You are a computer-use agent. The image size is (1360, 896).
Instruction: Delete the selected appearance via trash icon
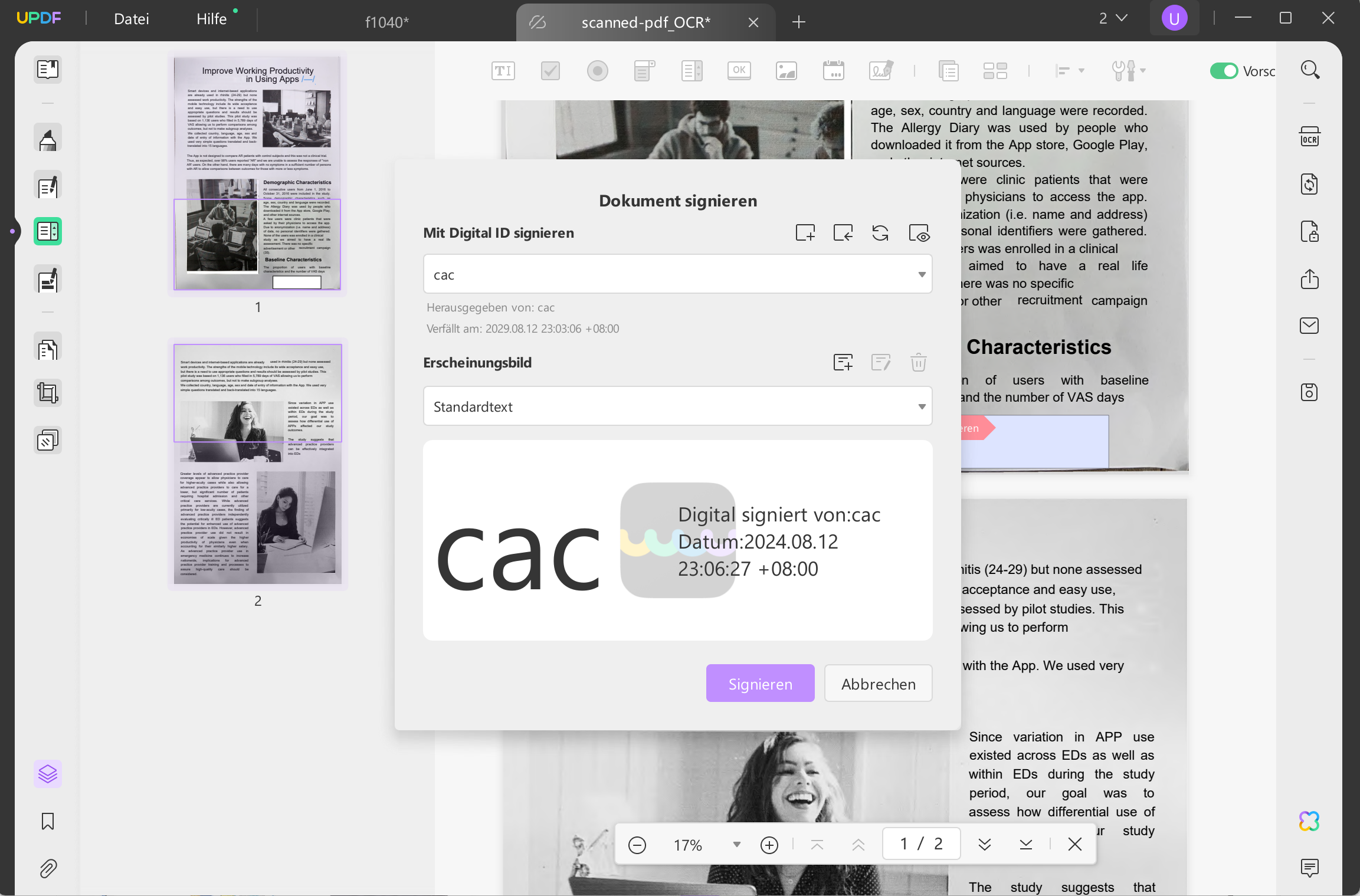[x=918, y=362]
